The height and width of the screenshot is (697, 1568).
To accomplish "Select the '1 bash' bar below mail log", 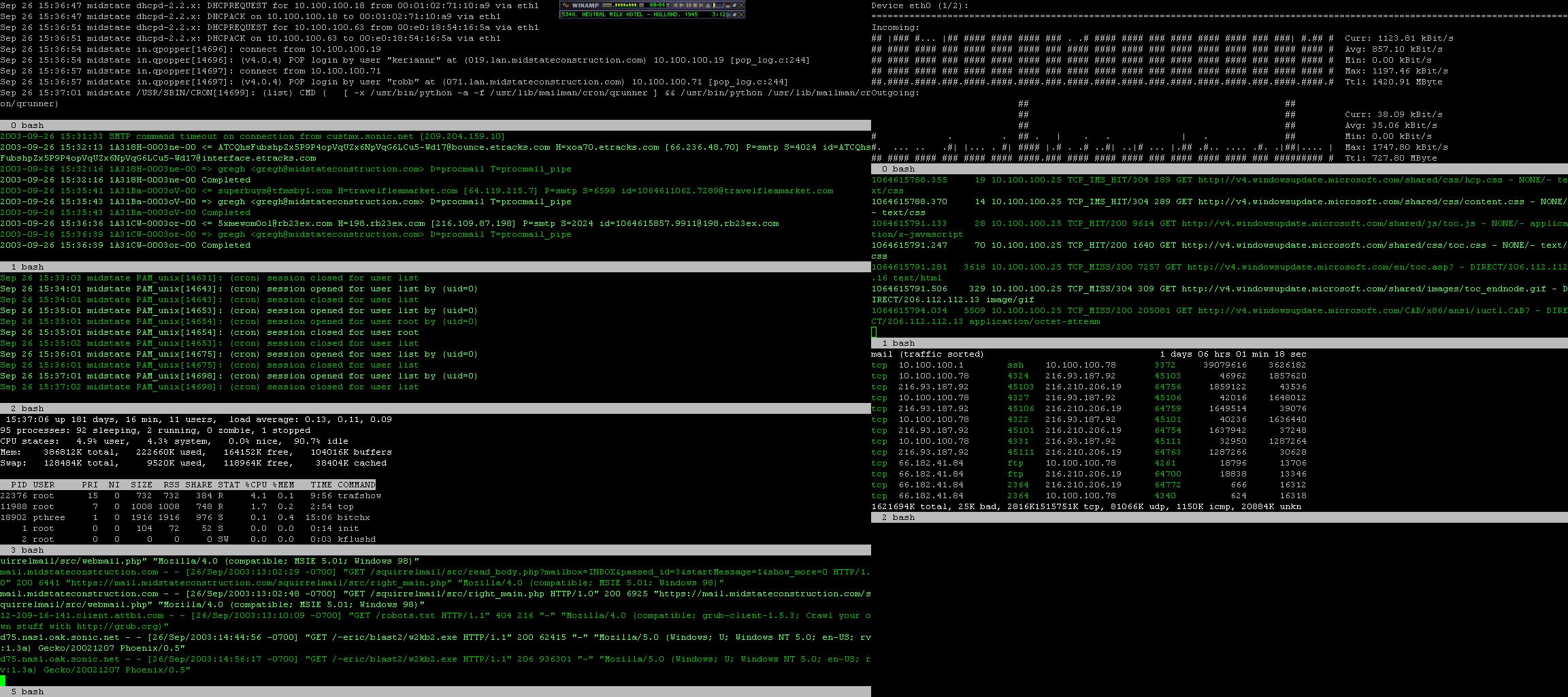I will point(436,267).
